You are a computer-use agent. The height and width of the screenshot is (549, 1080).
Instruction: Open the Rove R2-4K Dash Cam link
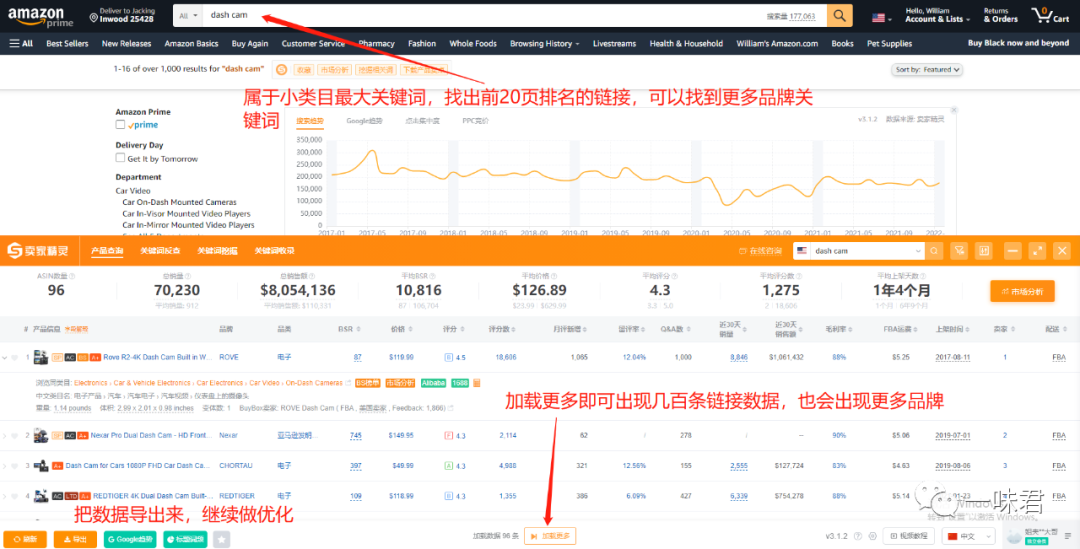pos(157,358)
